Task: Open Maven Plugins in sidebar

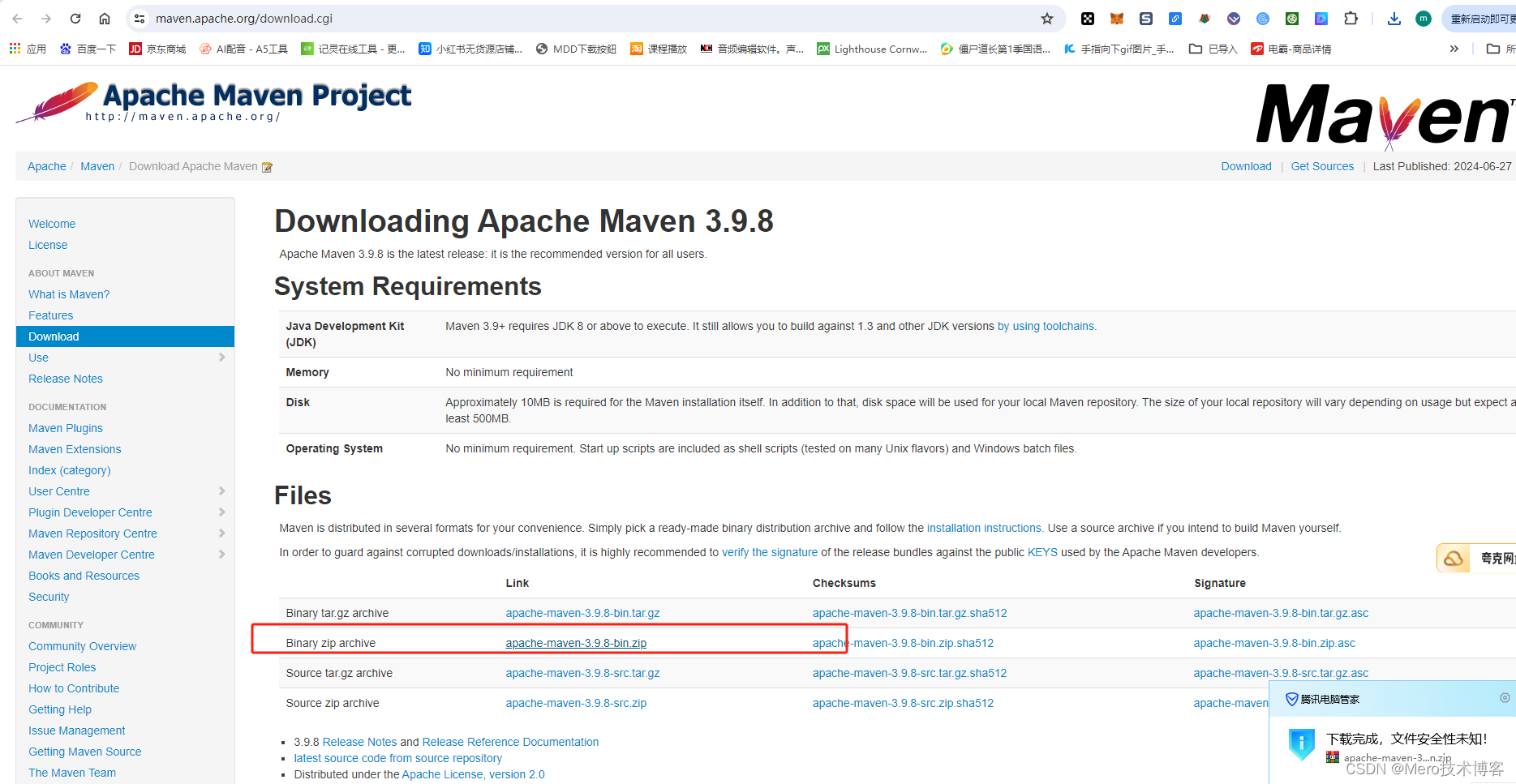Action: pos(66,428)
